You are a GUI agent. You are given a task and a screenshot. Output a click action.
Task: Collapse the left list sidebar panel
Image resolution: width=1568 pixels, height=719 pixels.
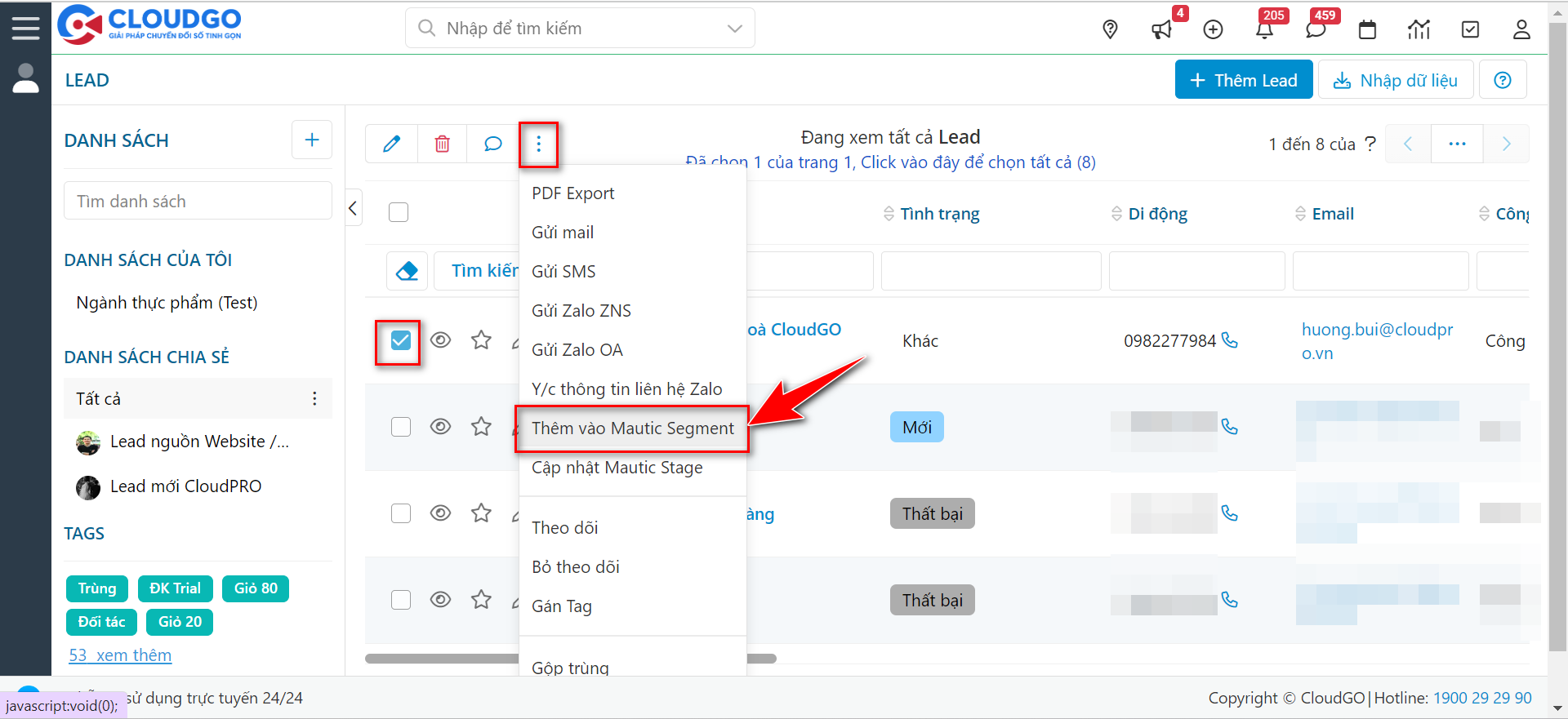[353, 208]
